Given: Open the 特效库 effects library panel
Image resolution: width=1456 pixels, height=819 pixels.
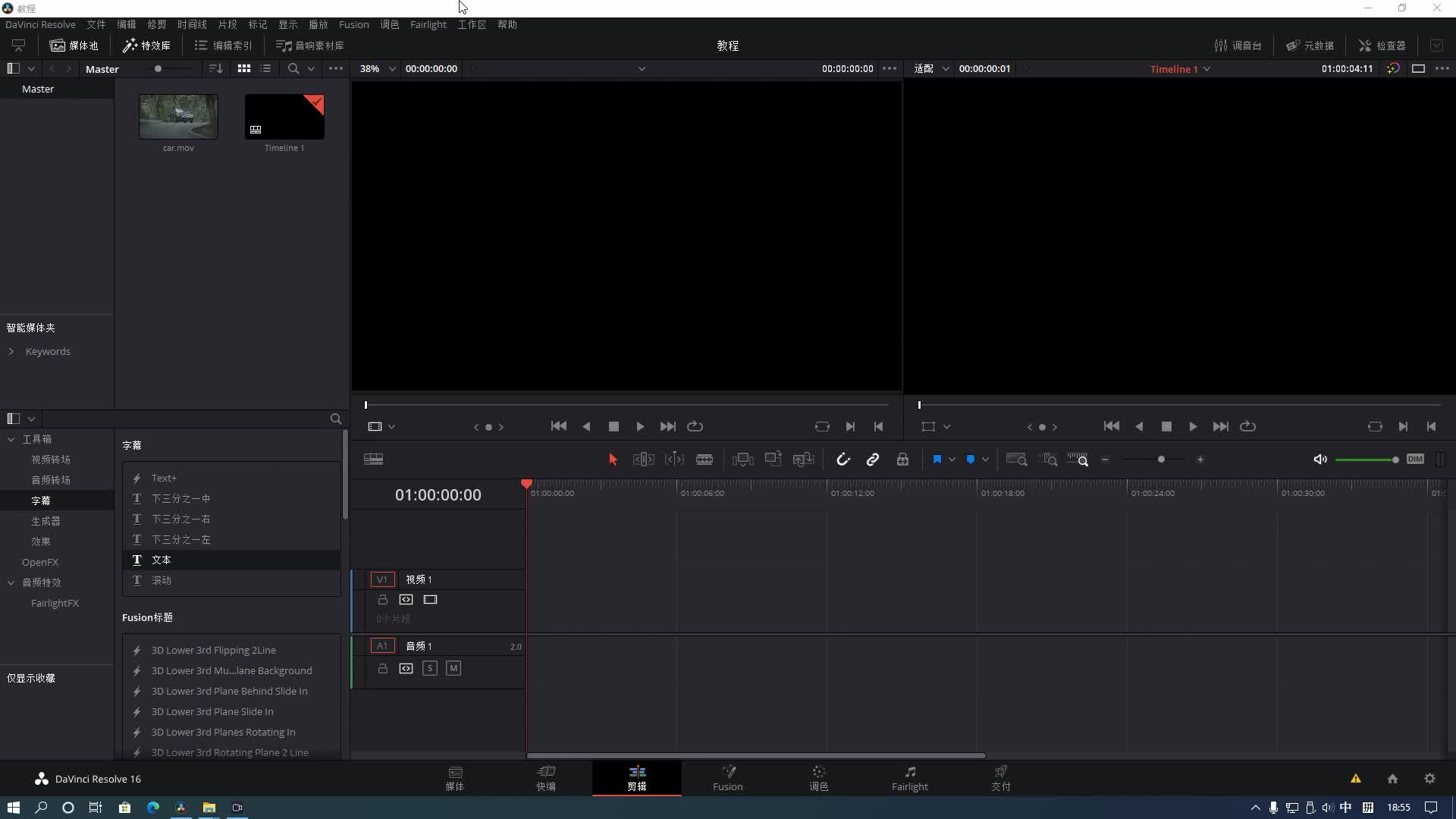Looking at the screenshot, I should click(x=147, y=45).
